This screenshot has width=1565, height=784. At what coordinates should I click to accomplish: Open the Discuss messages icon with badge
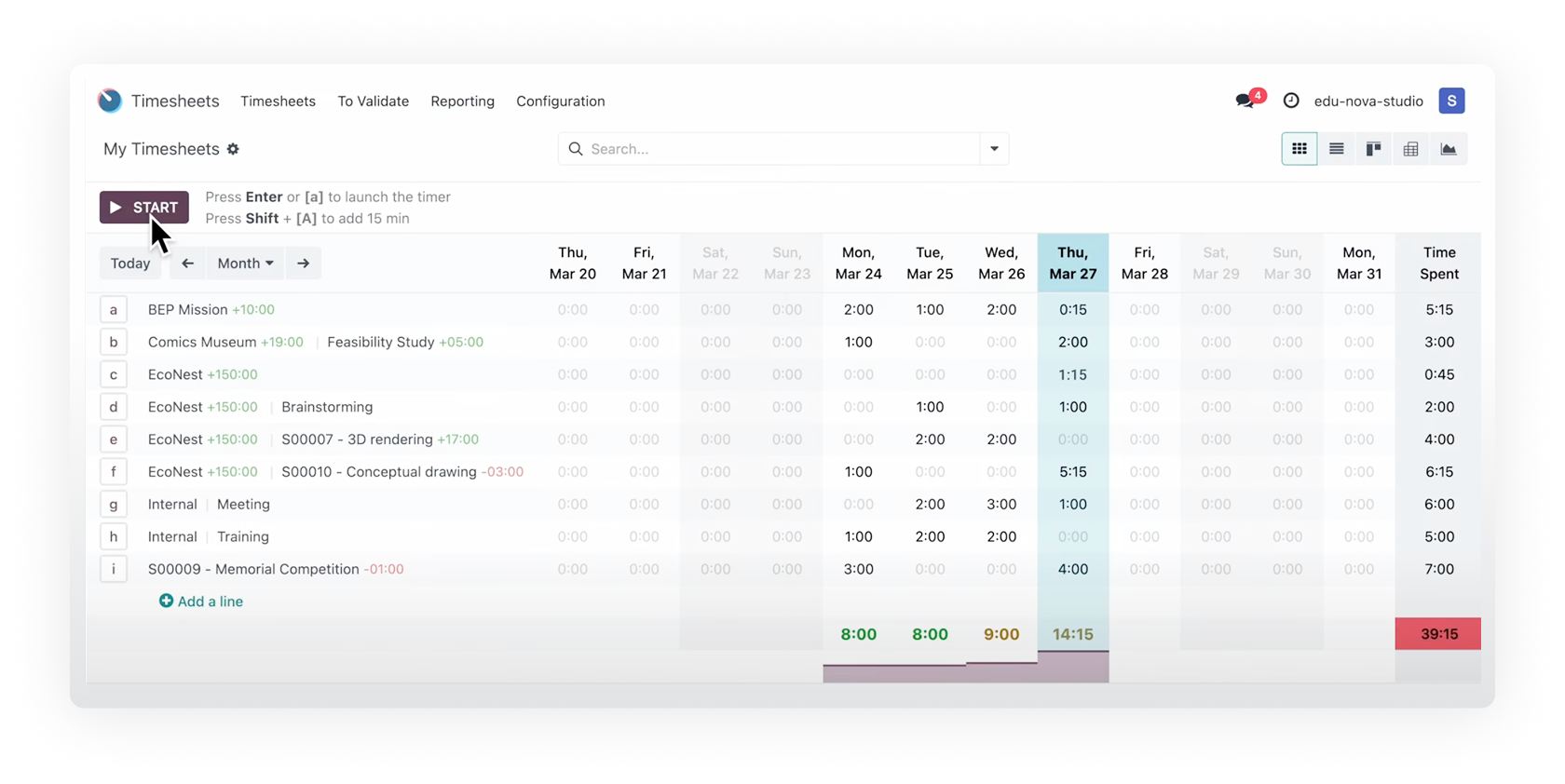[1246, 101]
